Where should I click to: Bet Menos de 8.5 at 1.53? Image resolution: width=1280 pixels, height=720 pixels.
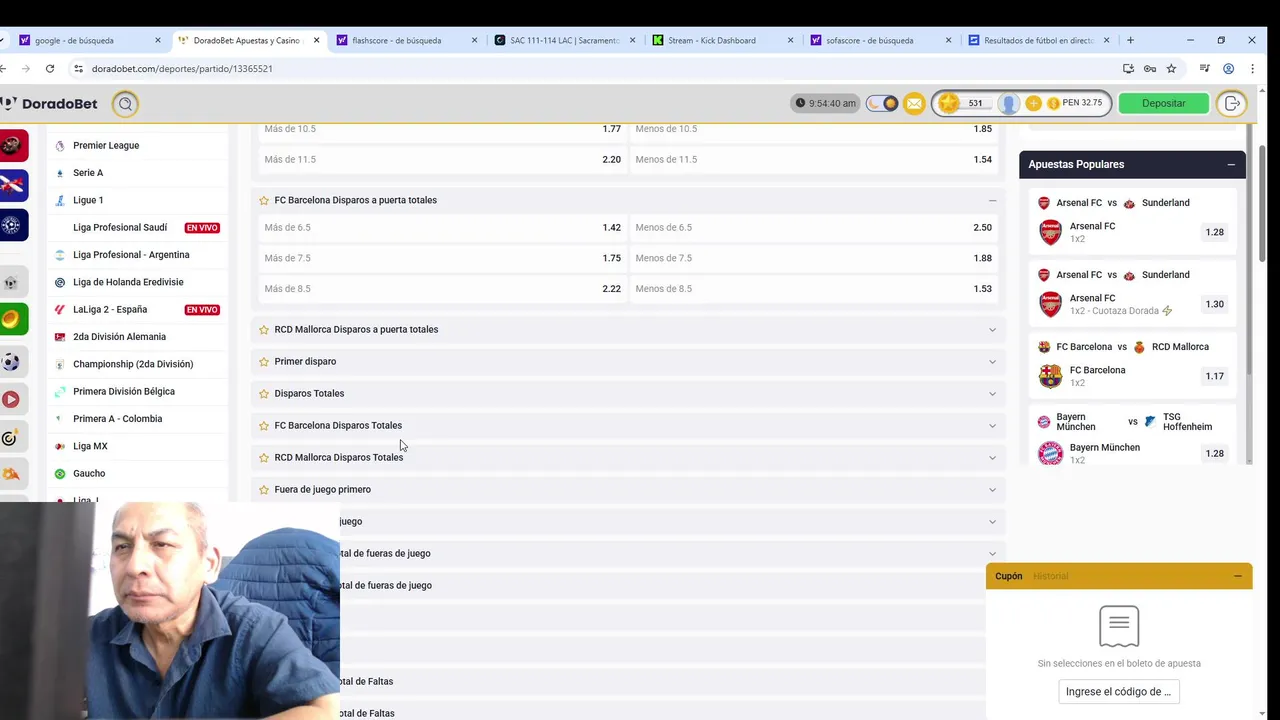(x=813, y=289)
